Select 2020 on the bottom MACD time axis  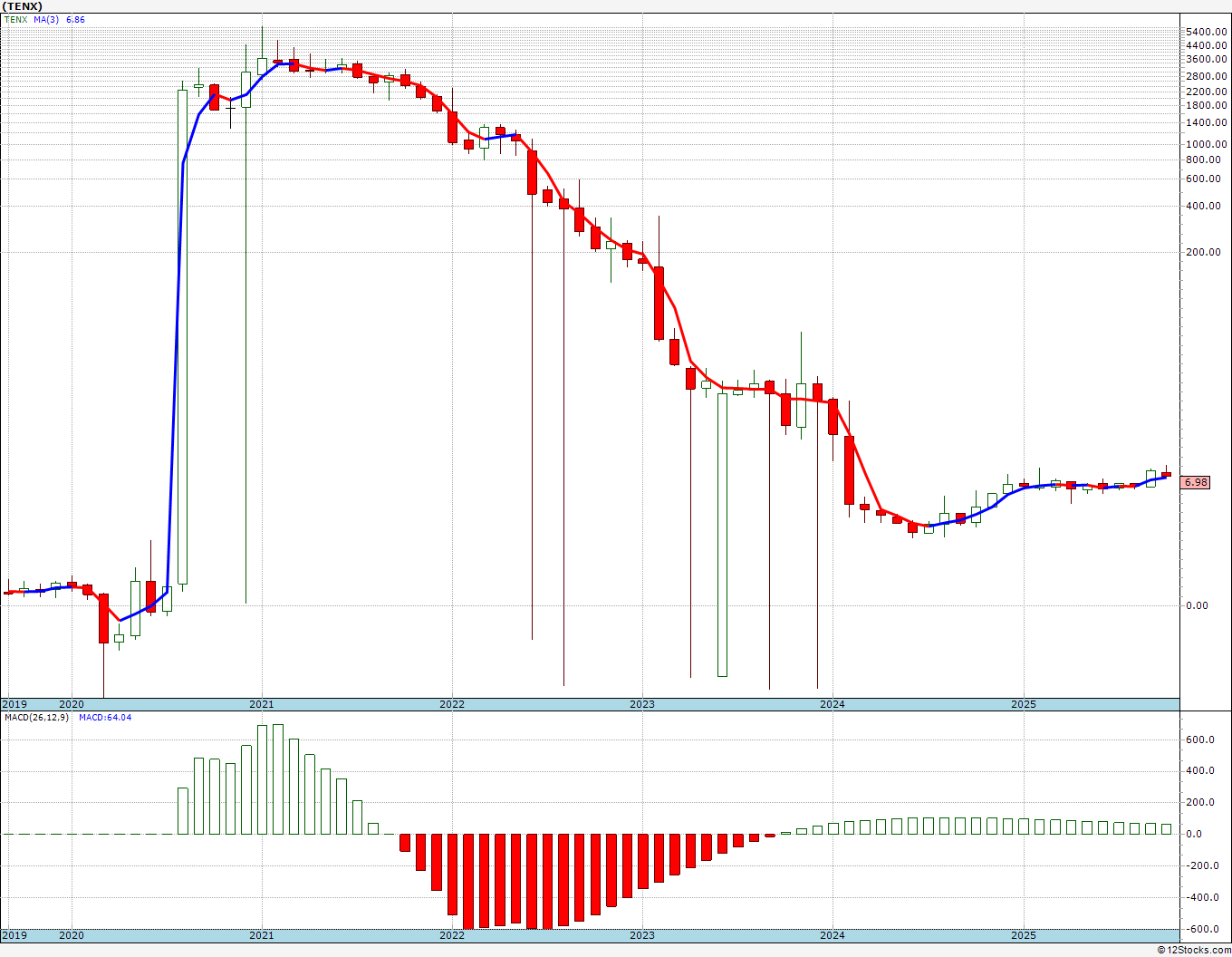[71, 935]
